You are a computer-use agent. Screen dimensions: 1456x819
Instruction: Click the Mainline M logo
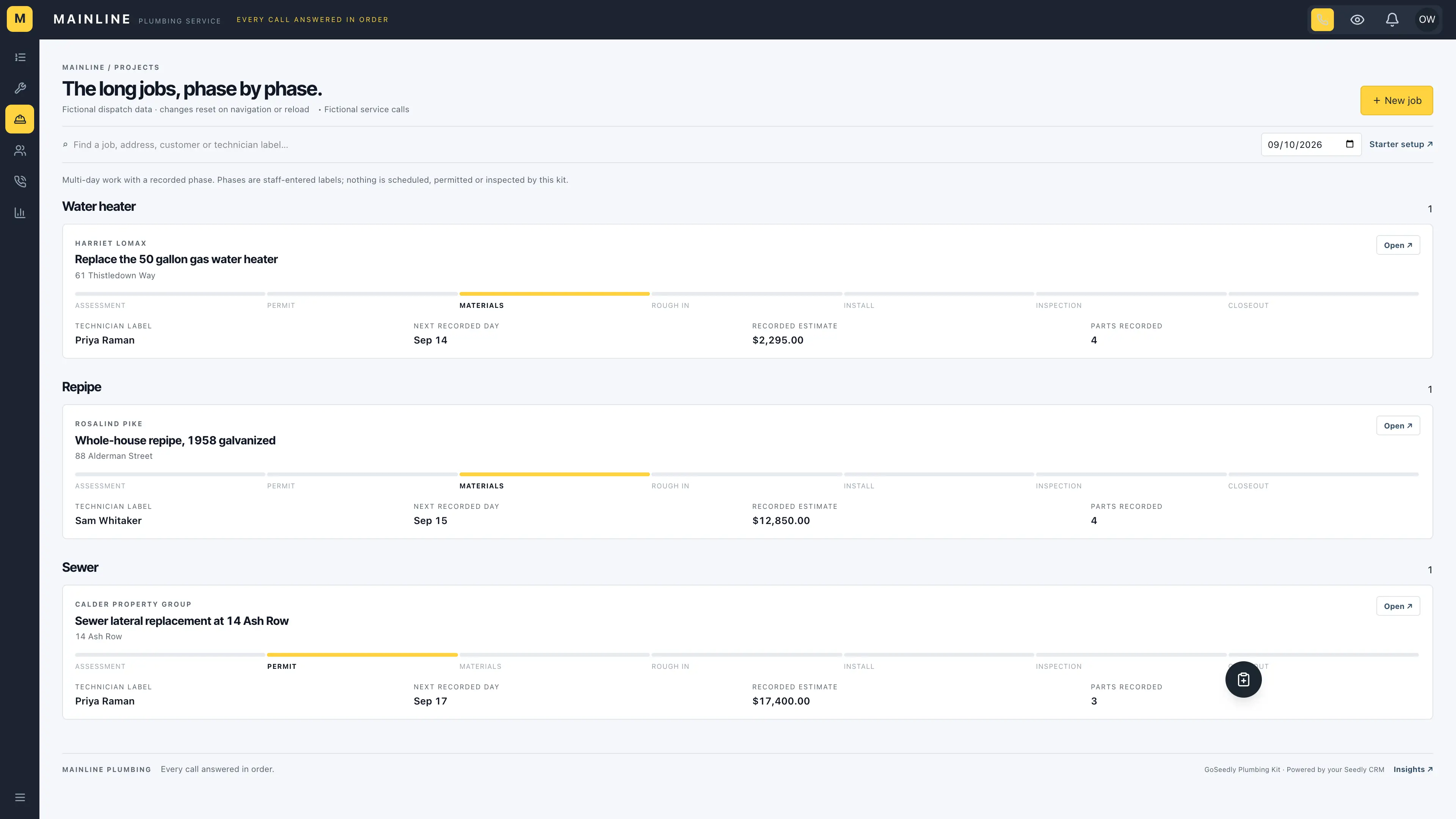pos(20,19)
